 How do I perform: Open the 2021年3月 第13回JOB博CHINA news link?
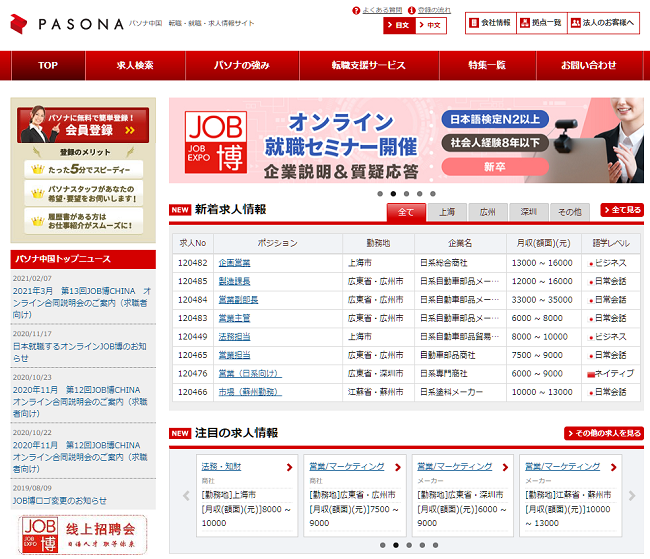point(82,303)
